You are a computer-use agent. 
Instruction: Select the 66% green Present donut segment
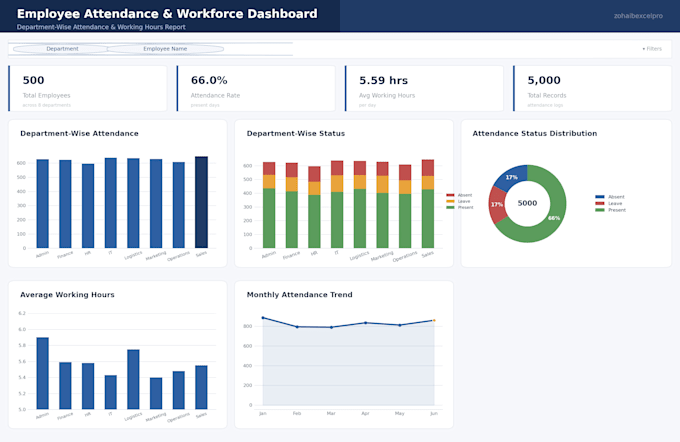click(554, 217)
